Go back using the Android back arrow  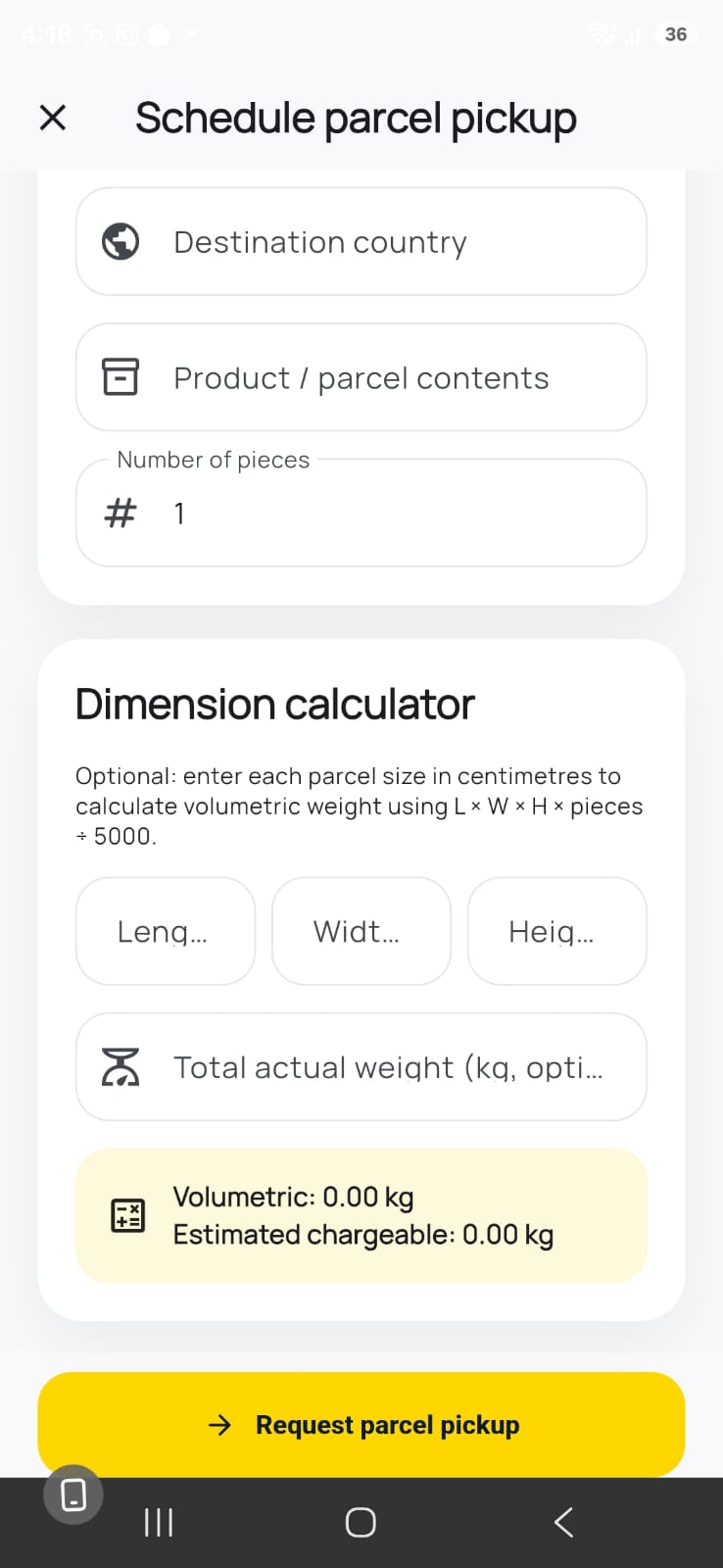tap(563, 1522)
